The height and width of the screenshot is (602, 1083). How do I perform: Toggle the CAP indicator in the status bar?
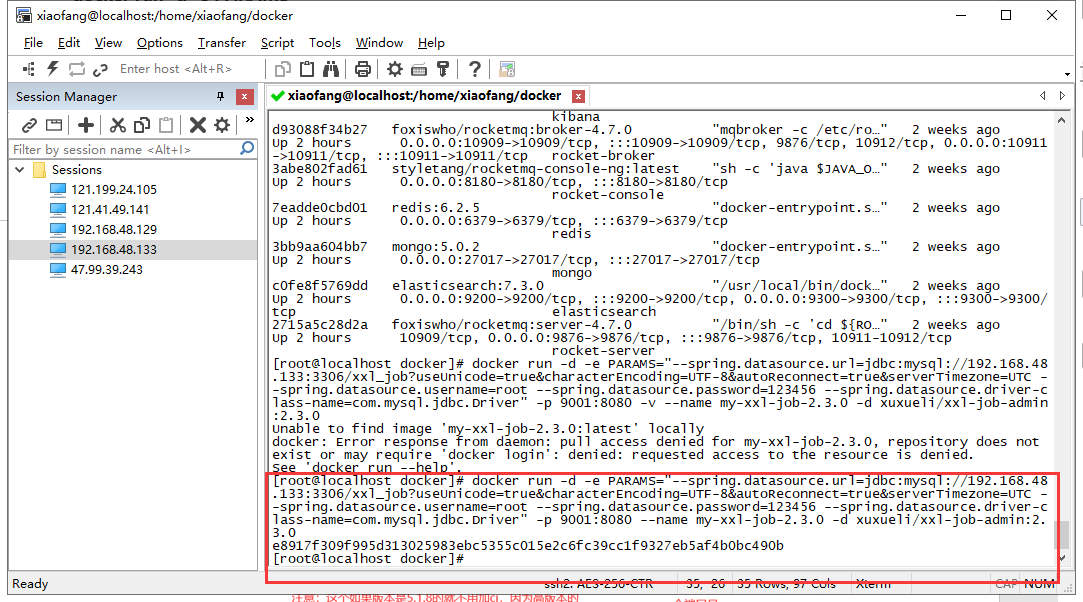pos(1006,583)
